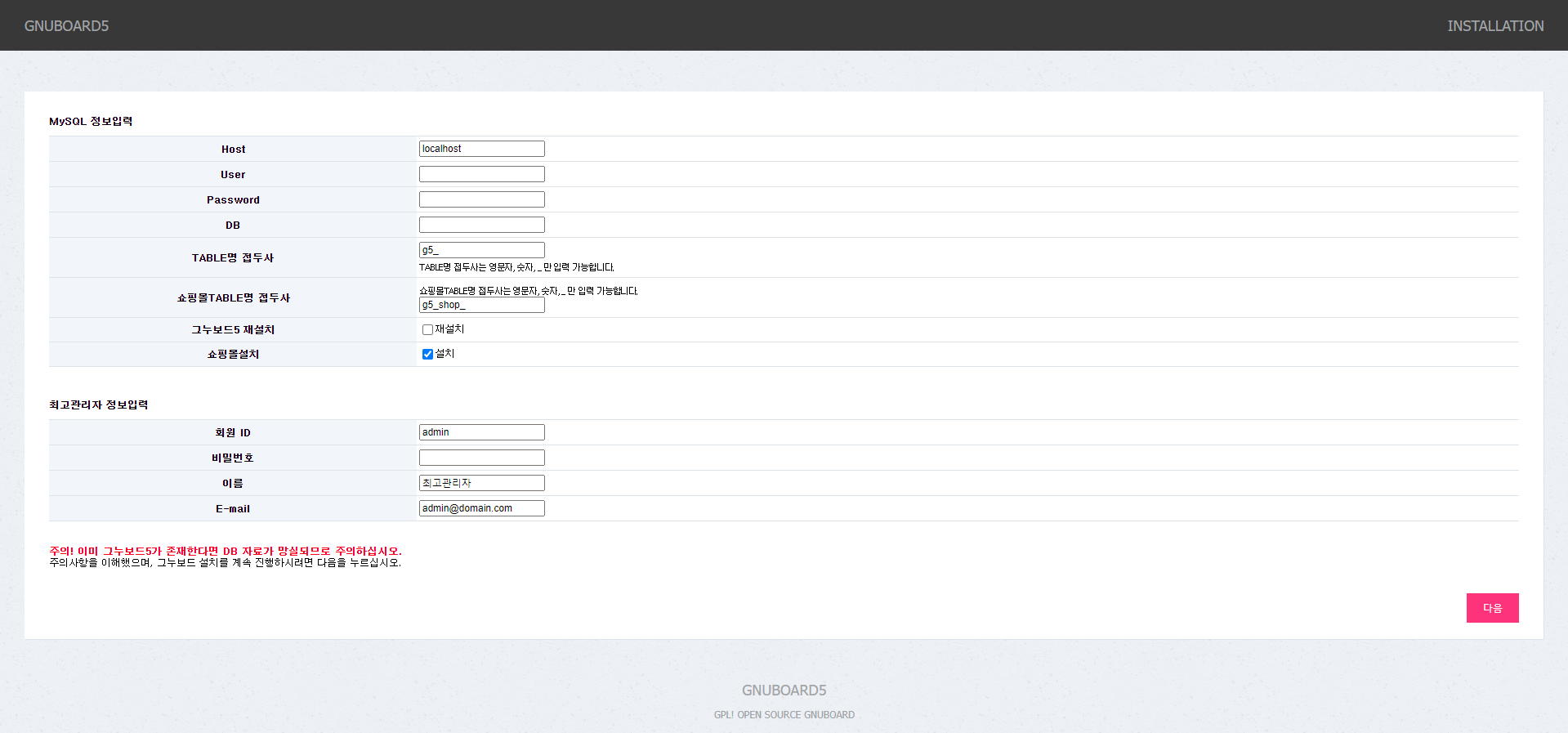Click the hint text under the g5_ field
The width and height of the screenshot is (1568, 733).
point(516,267)
